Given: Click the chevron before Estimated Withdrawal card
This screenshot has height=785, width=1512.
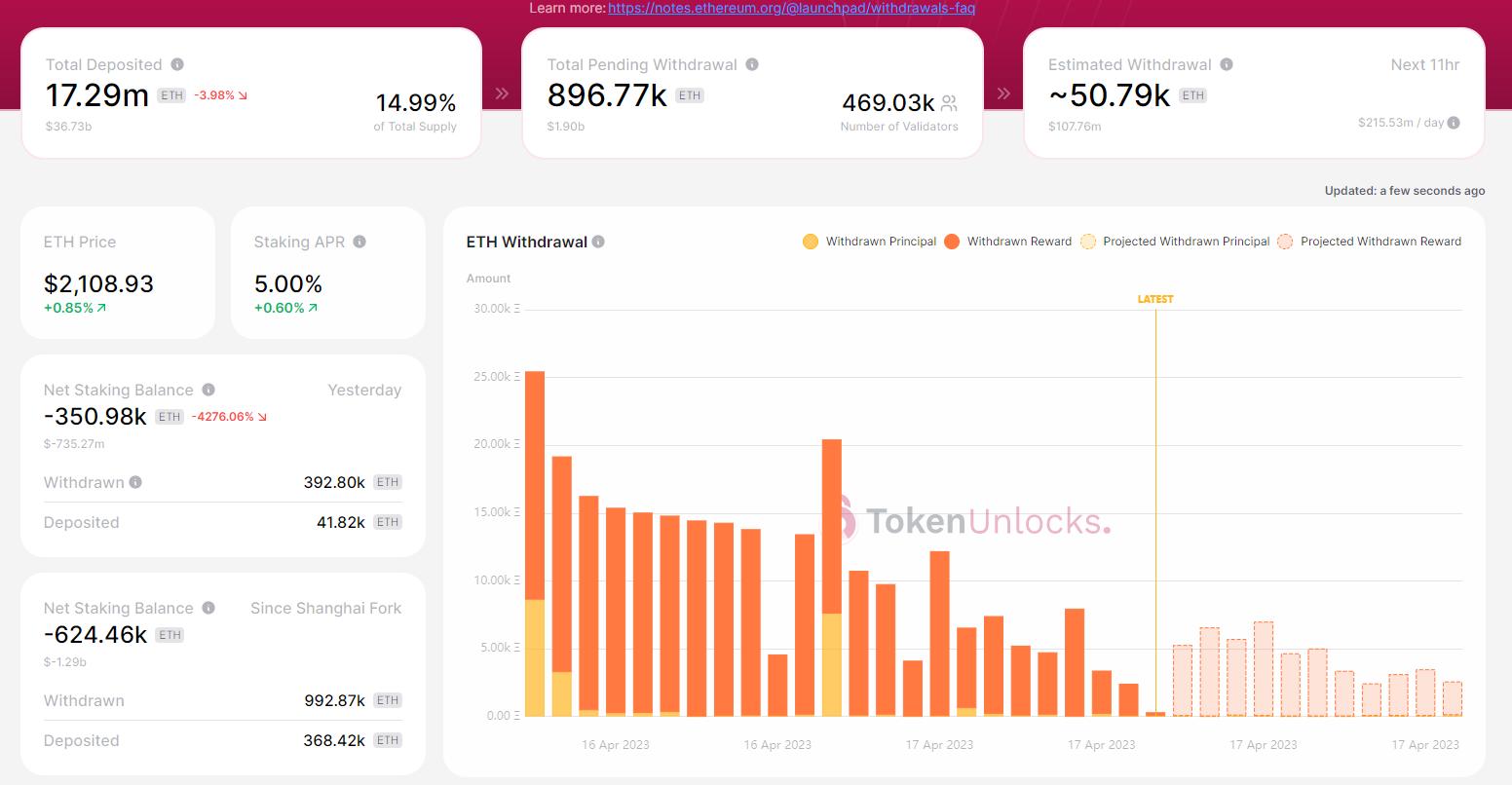Looking at the screenshot, I should point(1003,93).
